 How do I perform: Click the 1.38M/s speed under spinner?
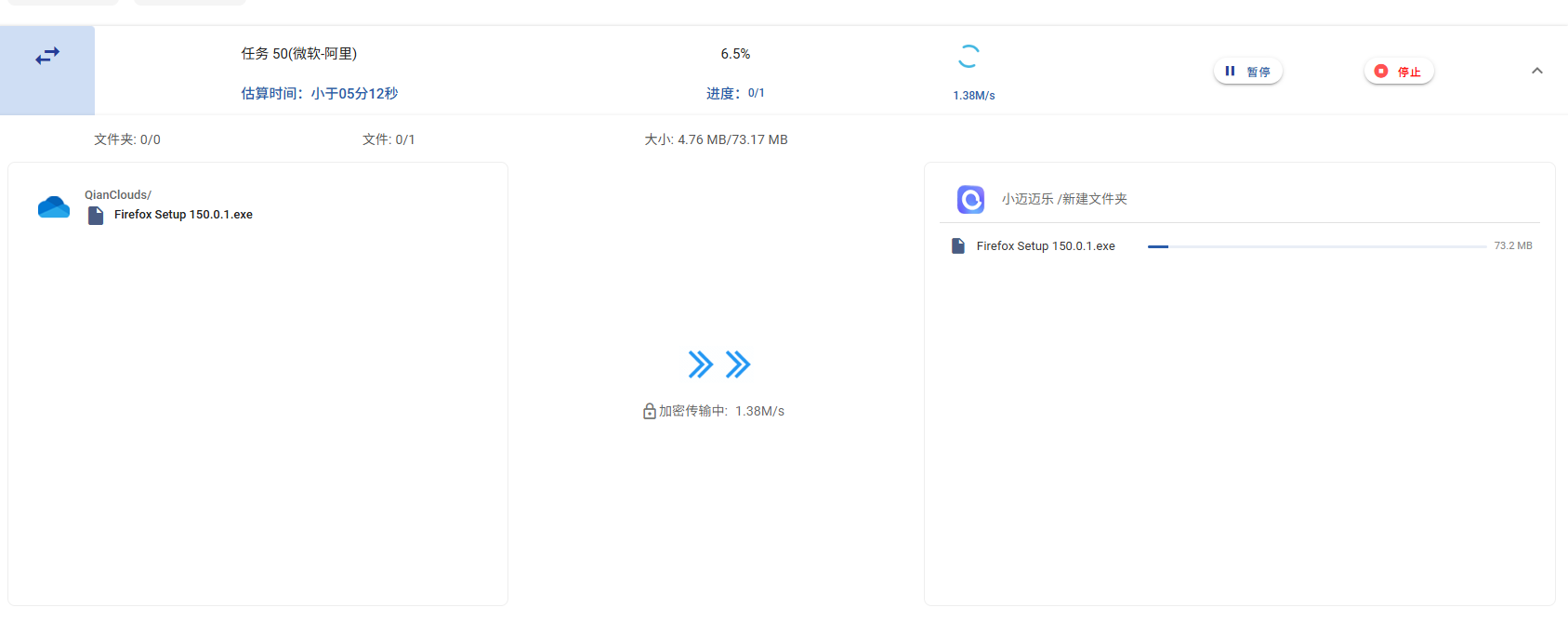point(974,96)
